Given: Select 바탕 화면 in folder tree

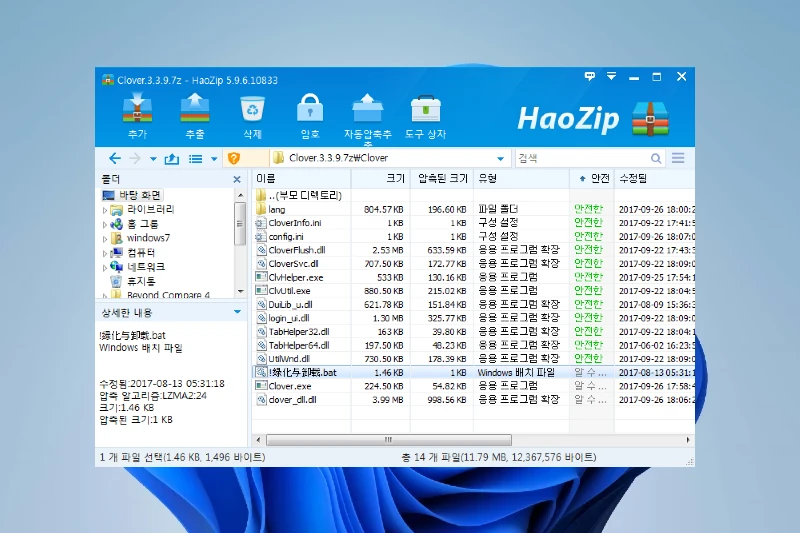Looking at the screenshot, I should 133,195.
